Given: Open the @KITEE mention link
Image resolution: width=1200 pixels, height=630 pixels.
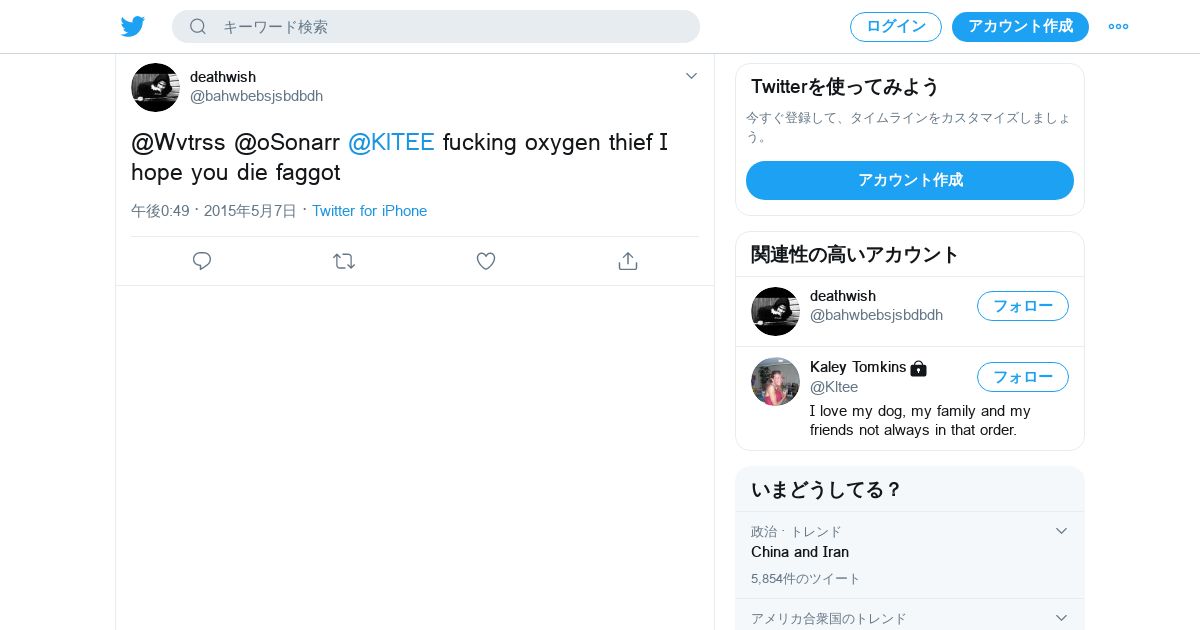Looking at the screenshot, I should pos(391,142).
